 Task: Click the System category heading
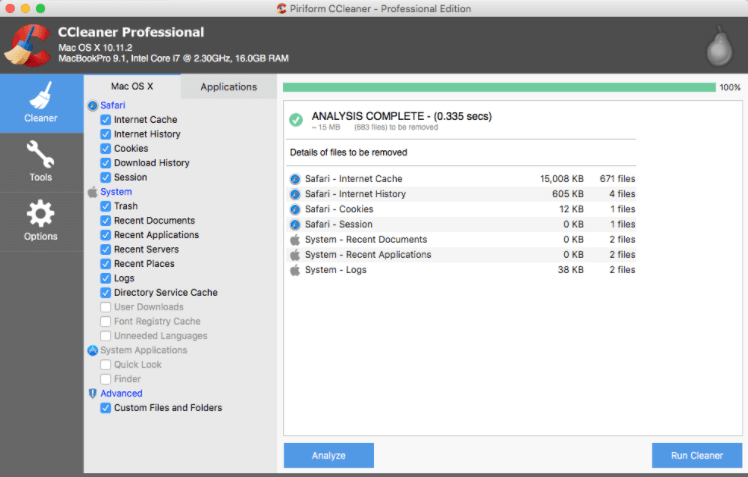(x=116, y=192)
